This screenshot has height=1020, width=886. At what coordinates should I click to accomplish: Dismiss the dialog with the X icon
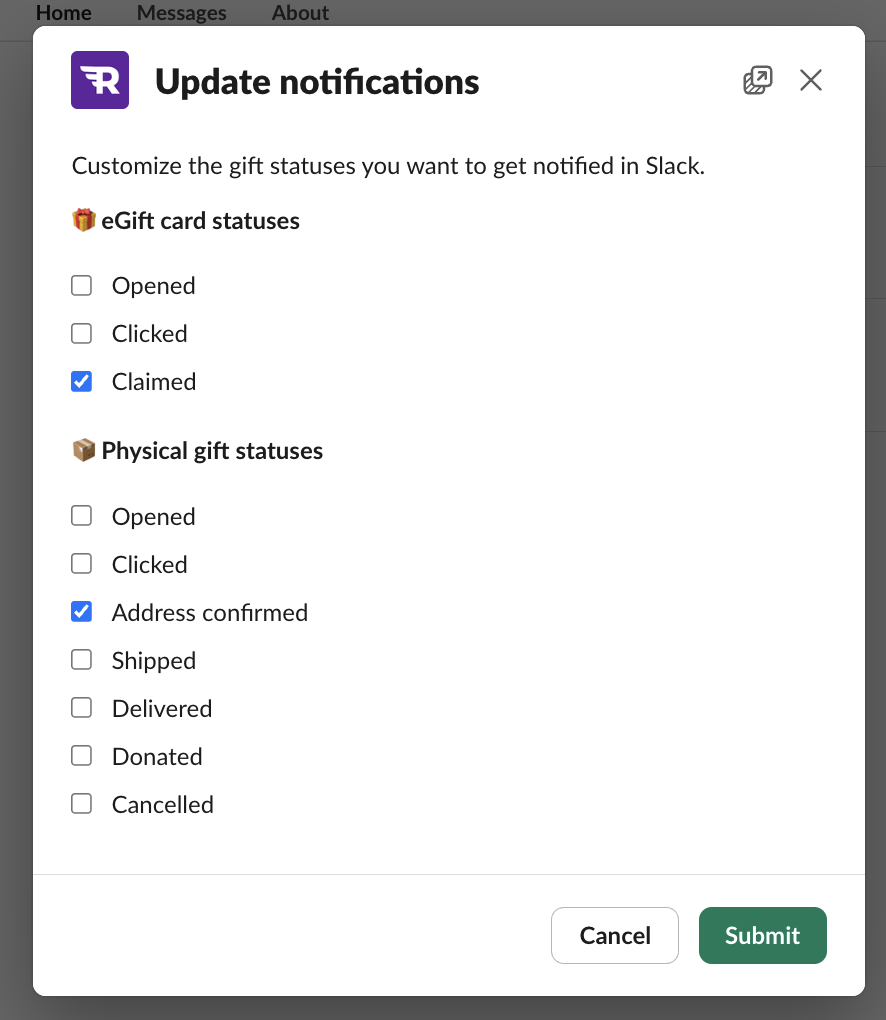810,79
